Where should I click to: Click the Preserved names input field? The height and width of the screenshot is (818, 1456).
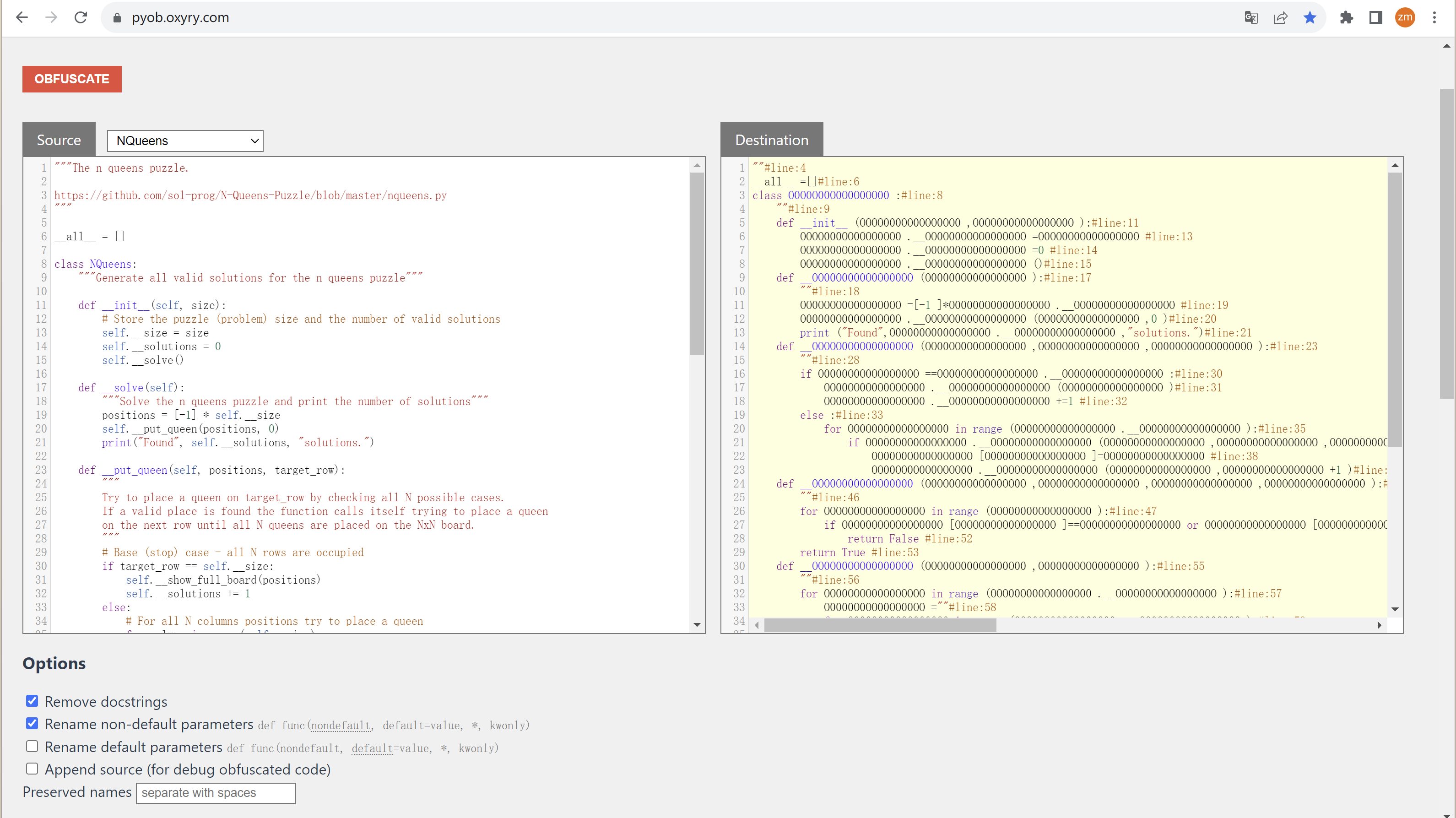tap(215, 792)
